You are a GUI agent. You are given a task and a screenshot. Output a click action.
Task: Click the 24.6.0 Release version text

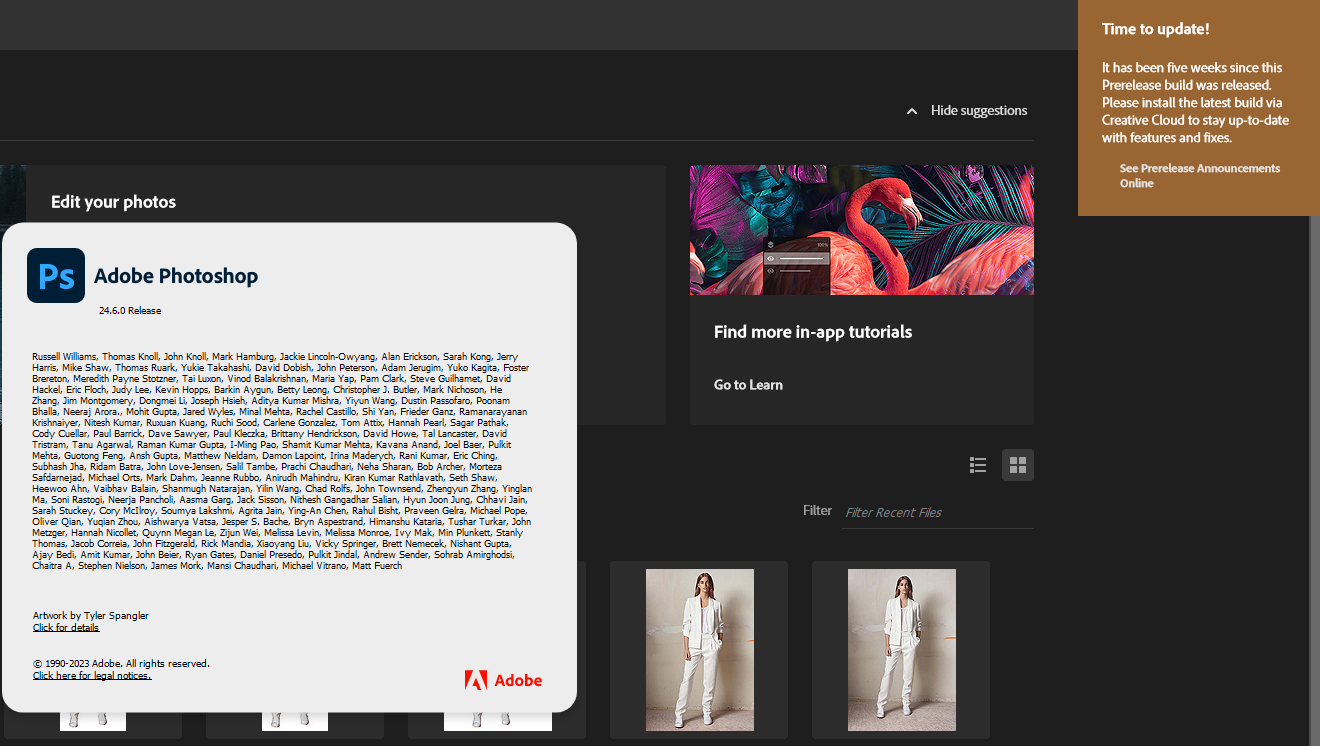[130, 311]
